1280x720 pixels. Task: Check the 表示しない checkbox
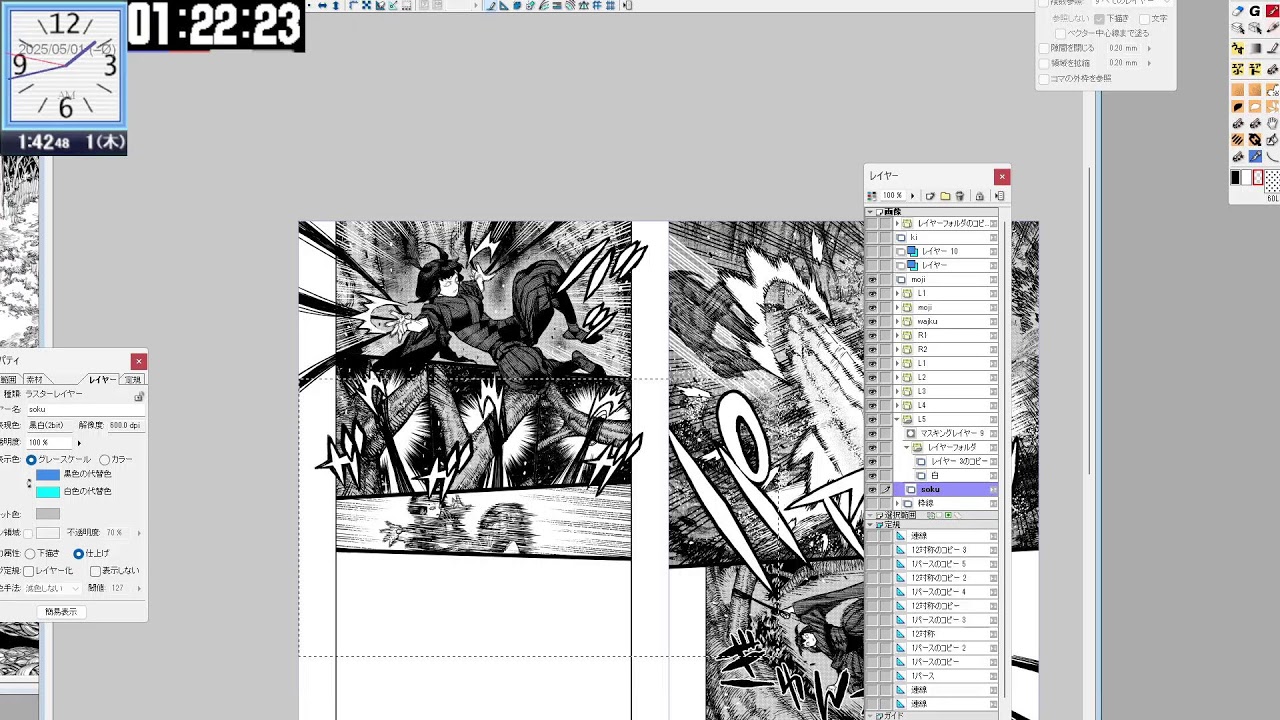pos(95,571)
